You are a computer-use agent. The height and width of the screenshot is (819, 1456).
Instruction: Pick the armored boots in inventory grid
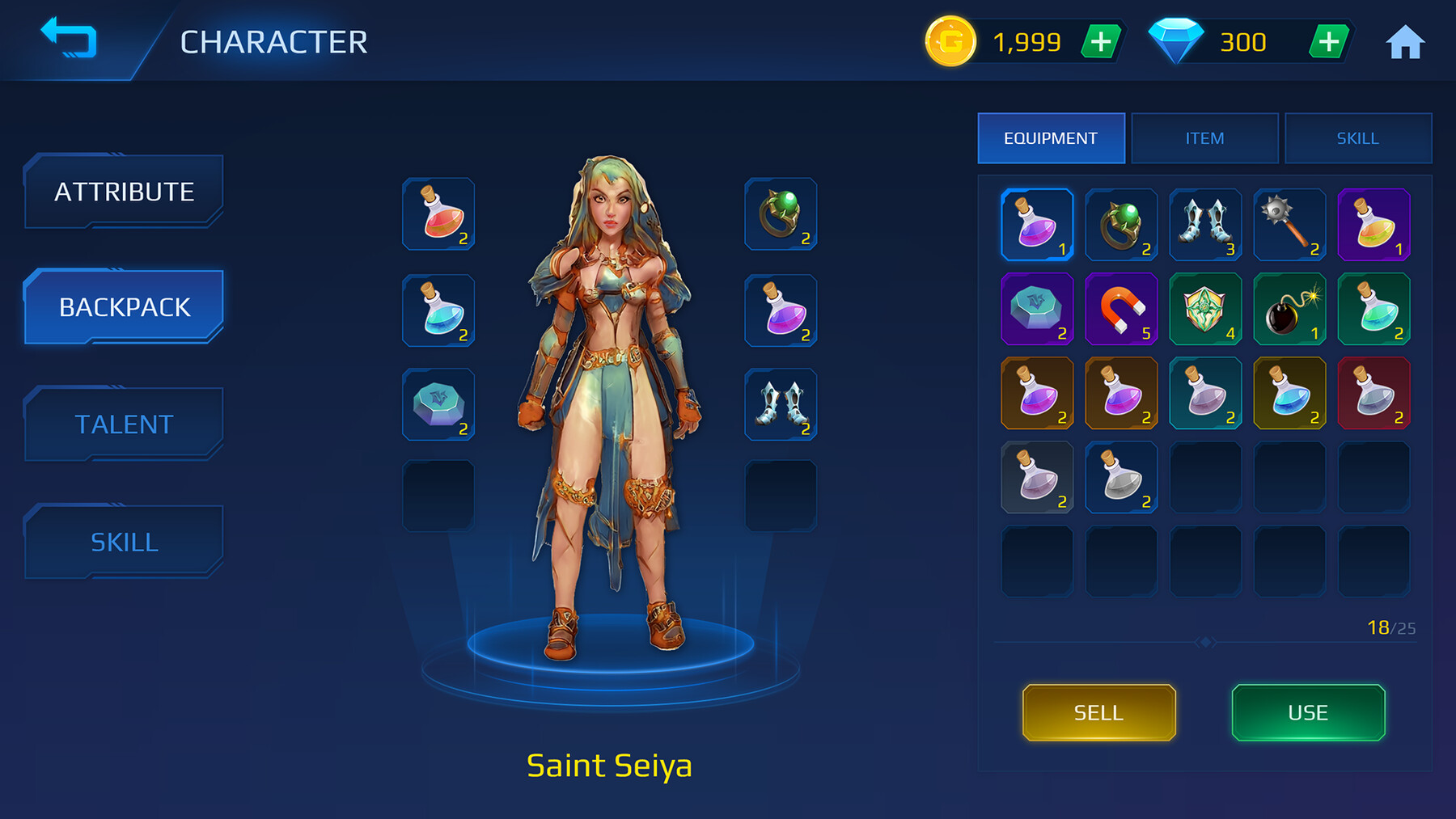click(1205, 225)
